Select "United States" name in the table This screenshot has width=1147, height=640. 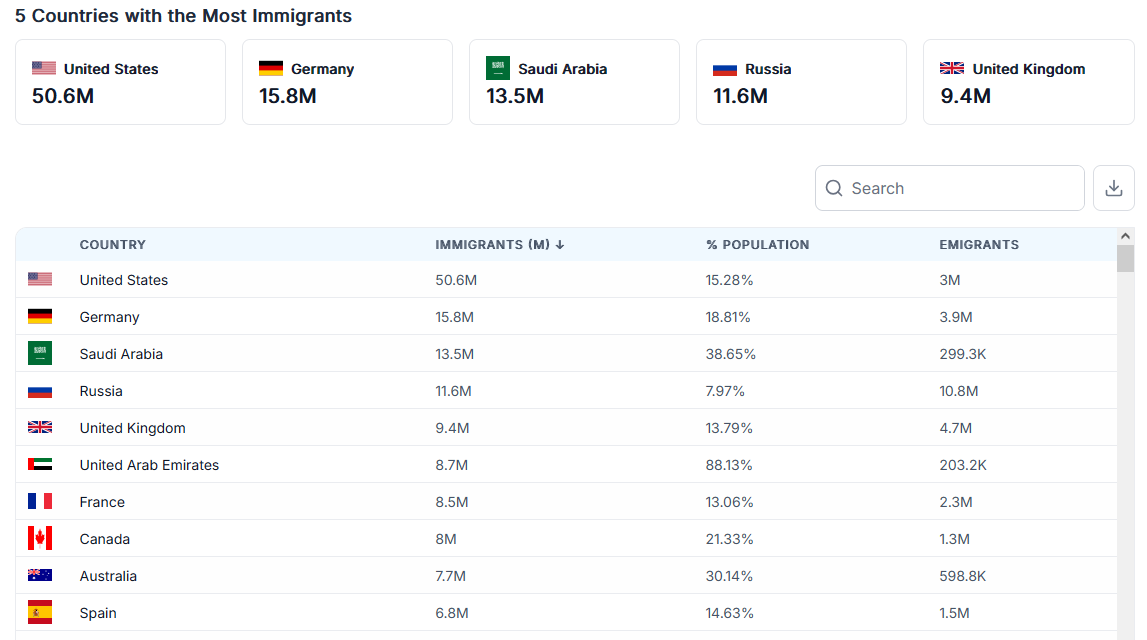click(124, 280)
